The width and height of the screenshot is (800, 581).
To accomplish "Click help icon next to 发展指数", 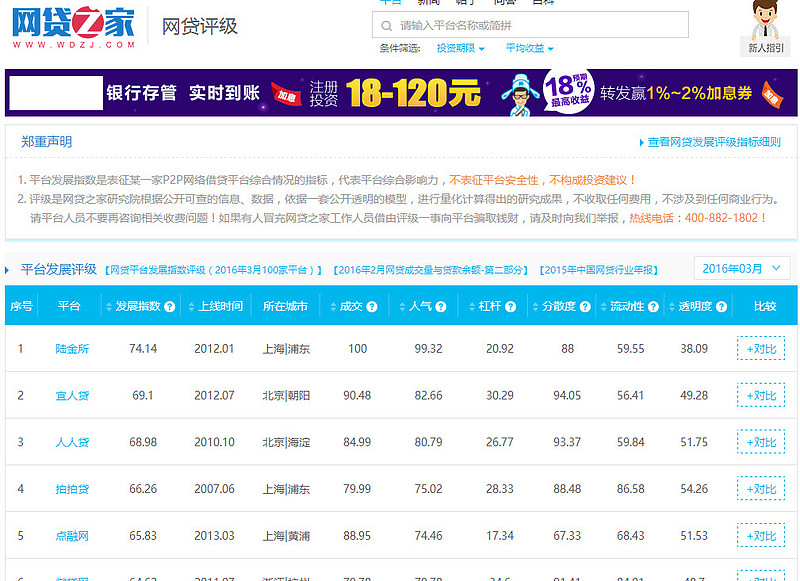I will tap(170, 307).
